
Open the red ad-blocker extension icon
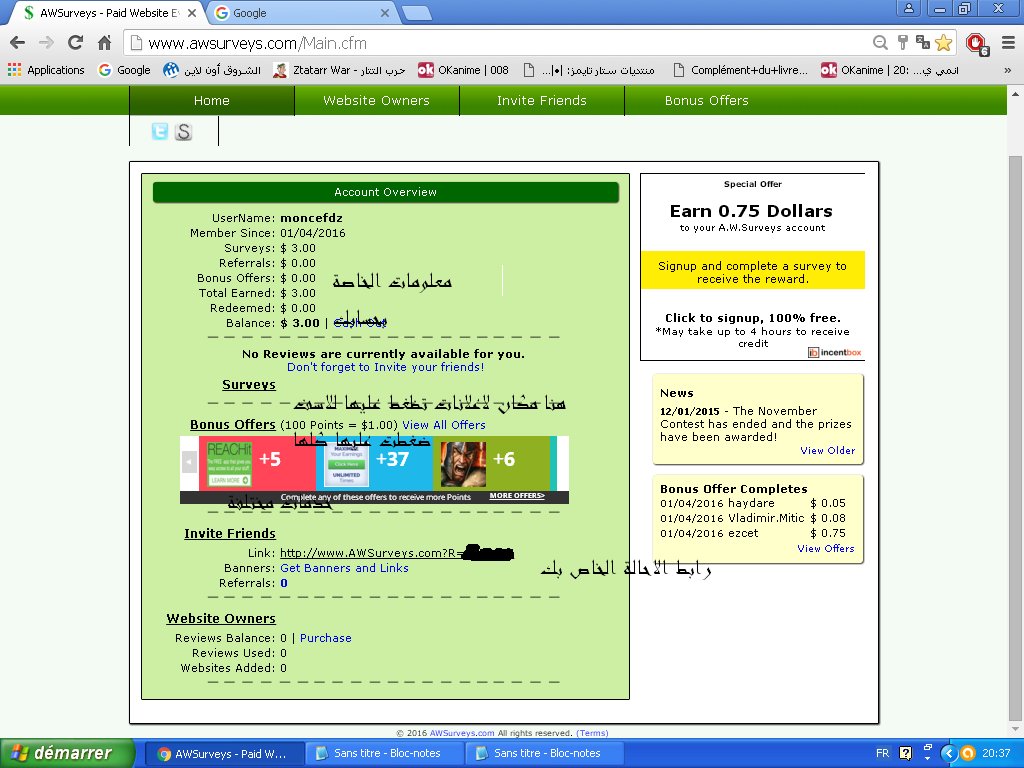coord(977,44)
